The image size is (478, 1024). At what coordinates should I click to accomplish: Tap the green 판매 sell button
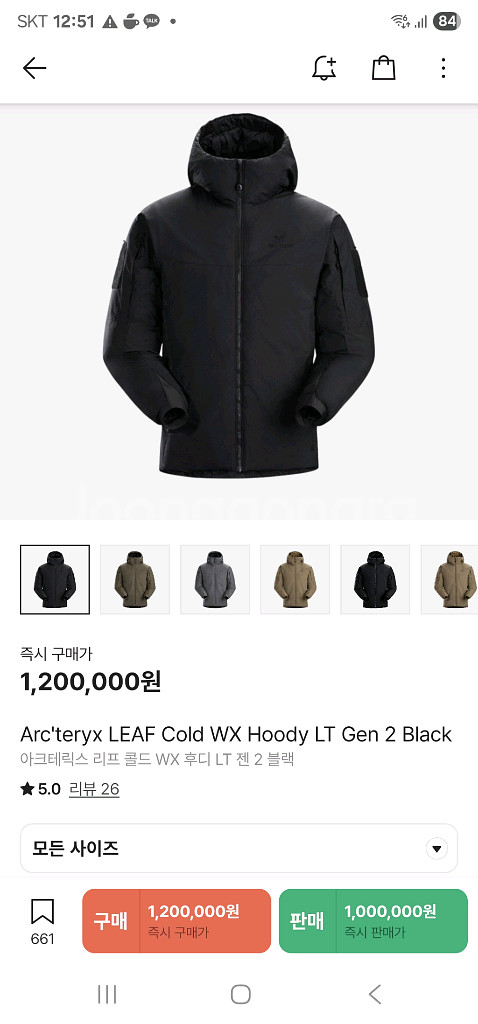[x=373, y=921]
